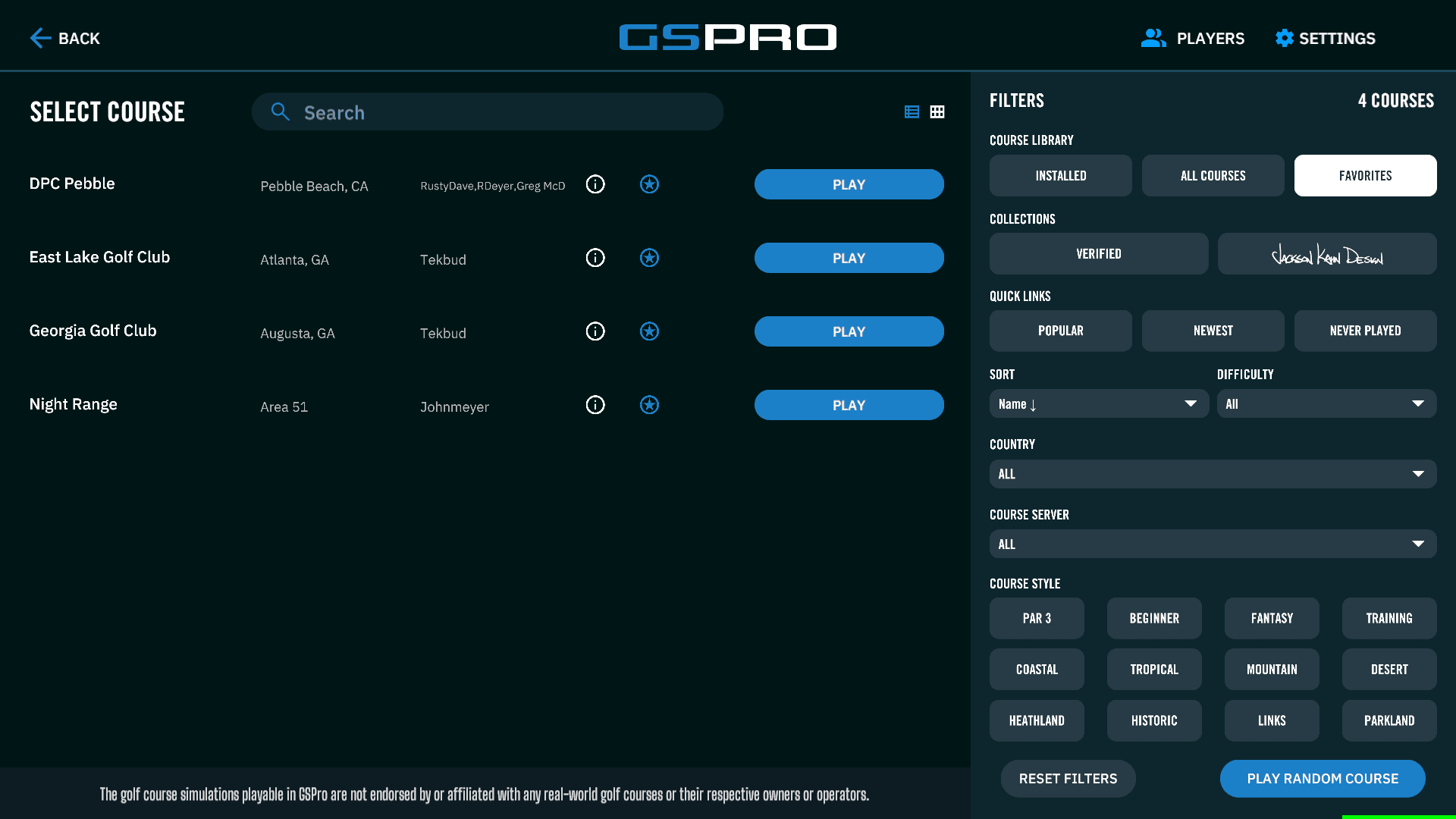Go back using the arrow
The height and width of the screenshot is (819, 1456).
pos(41,38)
